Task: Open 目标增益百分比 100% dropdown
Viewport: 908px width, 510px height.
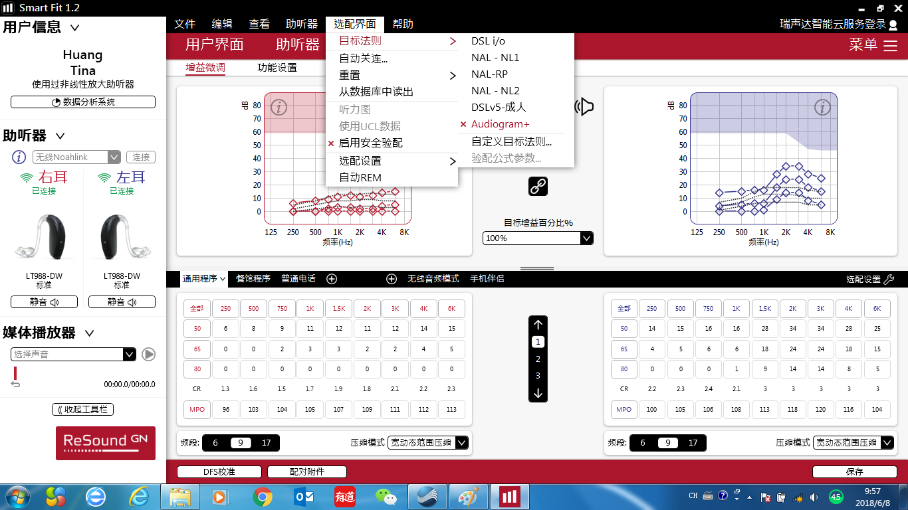Action: [x=537, y=238]
